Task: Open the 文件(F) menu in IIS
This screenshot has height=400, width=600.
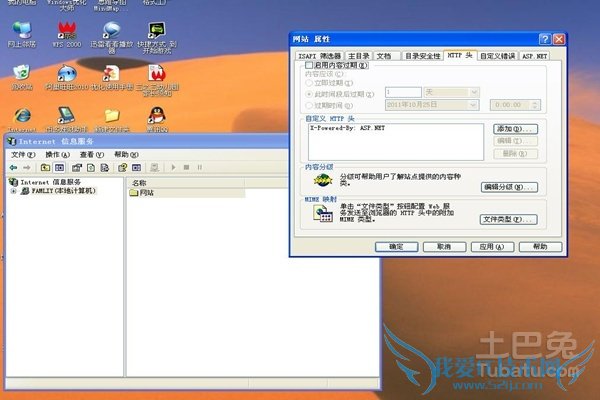Action: [23, 155]
